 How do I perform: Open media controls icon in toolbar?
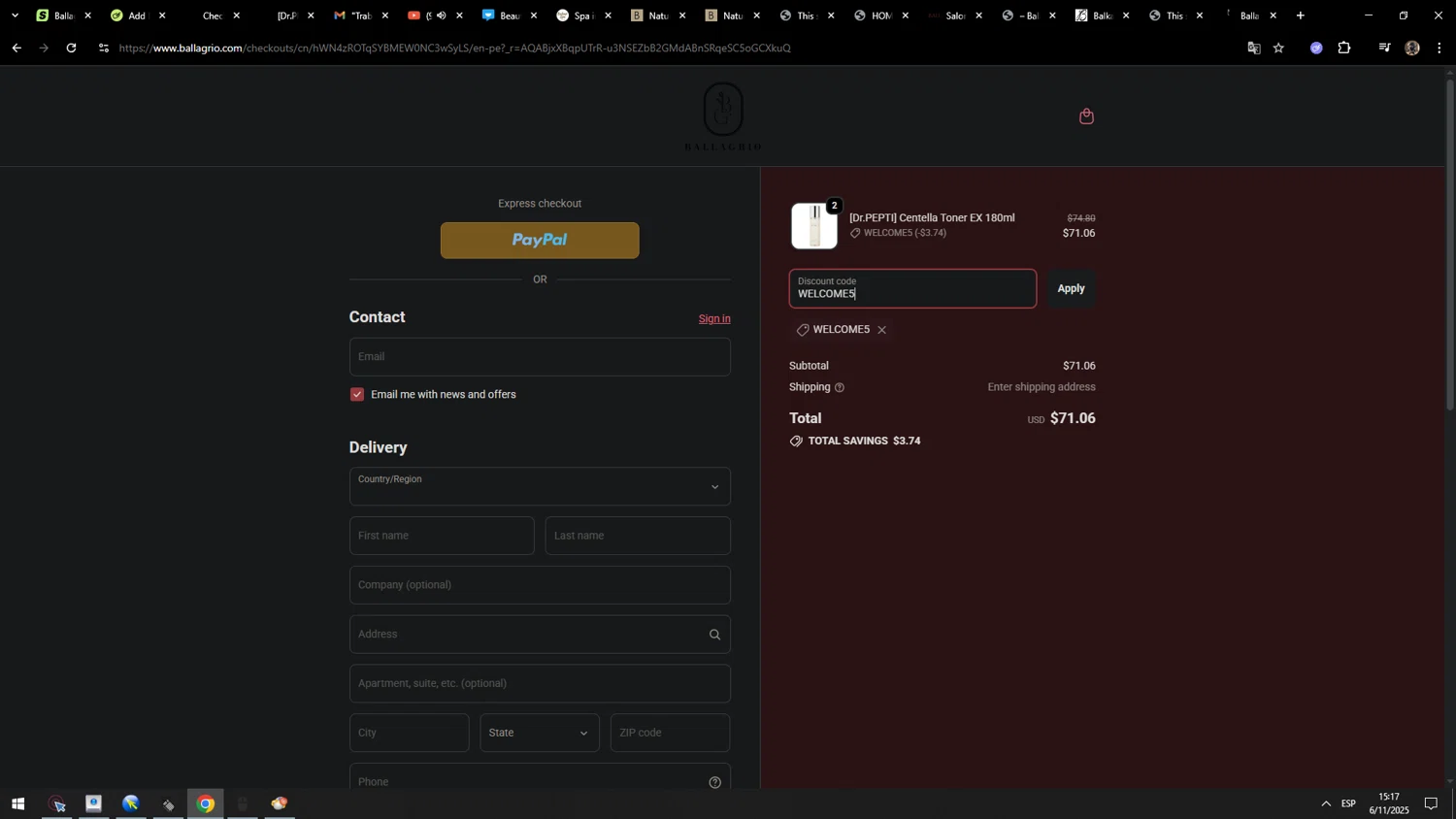click(x=1384, y=48)
